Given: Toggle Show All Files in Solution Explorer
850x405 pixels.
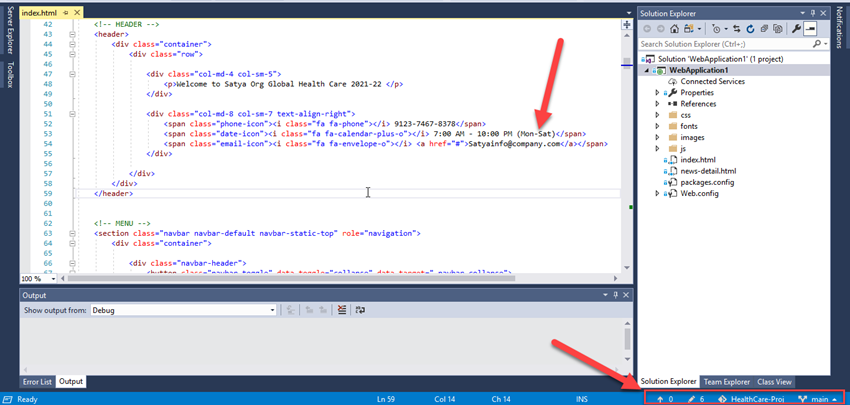Looking at the screenshot, I should click(x=778, y=28).
